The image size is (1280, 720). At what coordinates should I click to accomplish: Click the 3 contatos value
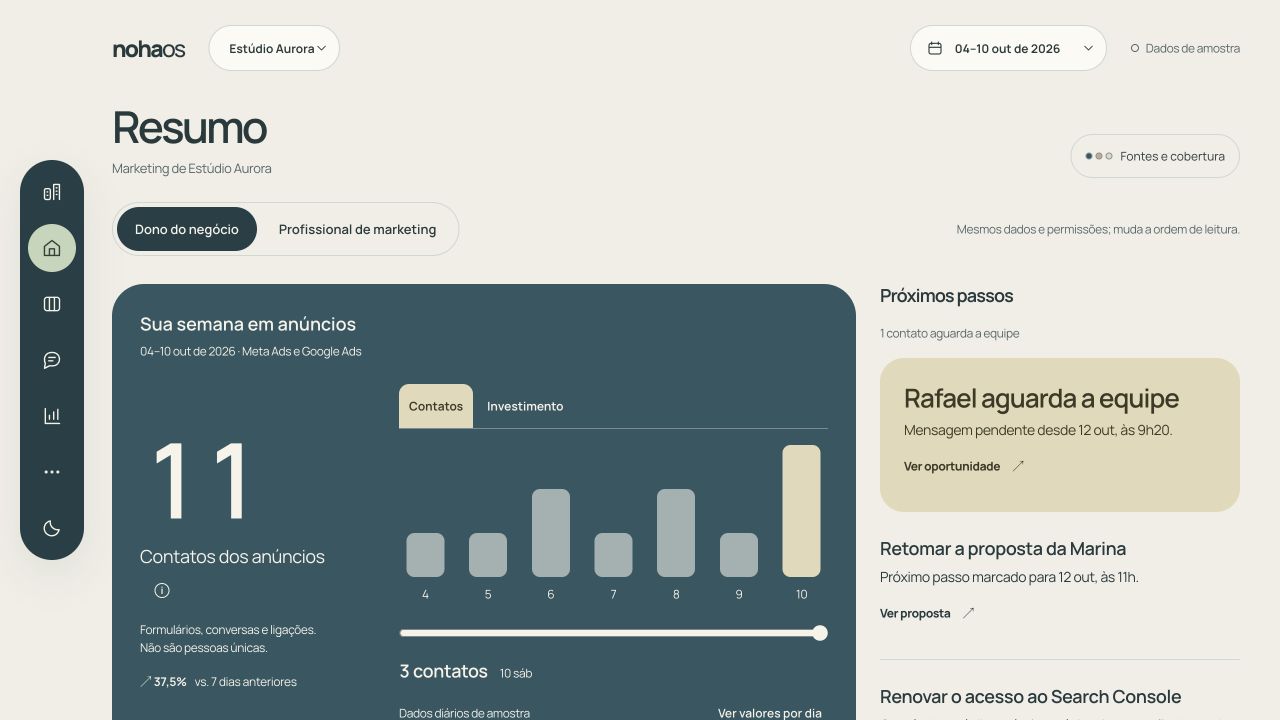click(443, 671)
